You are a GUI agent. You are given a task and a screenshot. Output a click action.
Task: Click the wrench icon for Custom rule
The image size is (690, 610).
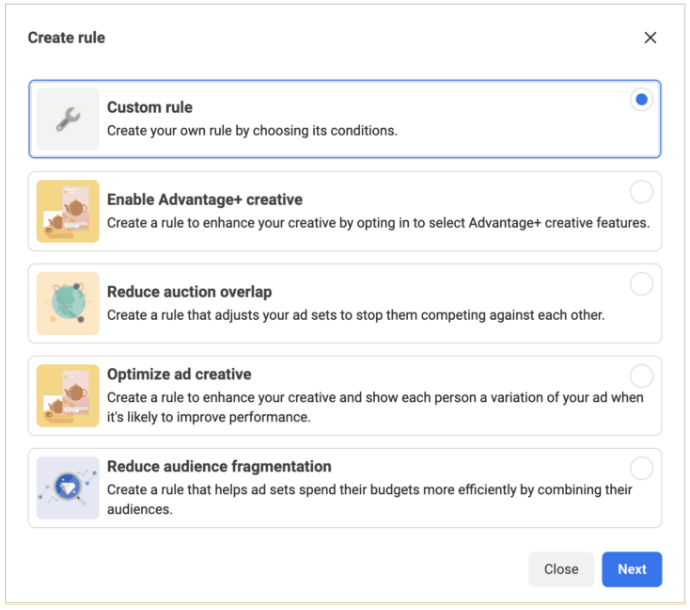(x=68, y=120)
